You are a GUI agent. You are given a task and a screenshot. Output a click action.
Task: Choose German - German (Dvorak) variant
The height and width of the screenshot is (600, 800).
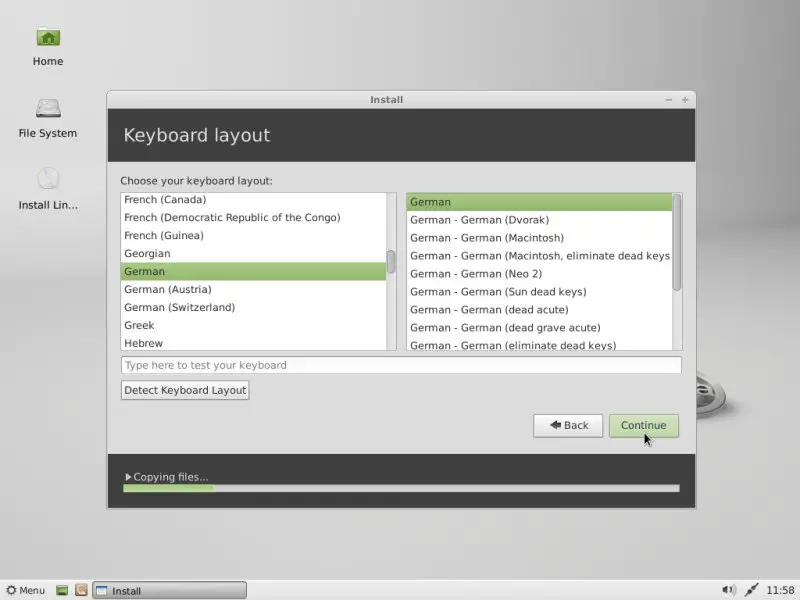tap(539, 220)
